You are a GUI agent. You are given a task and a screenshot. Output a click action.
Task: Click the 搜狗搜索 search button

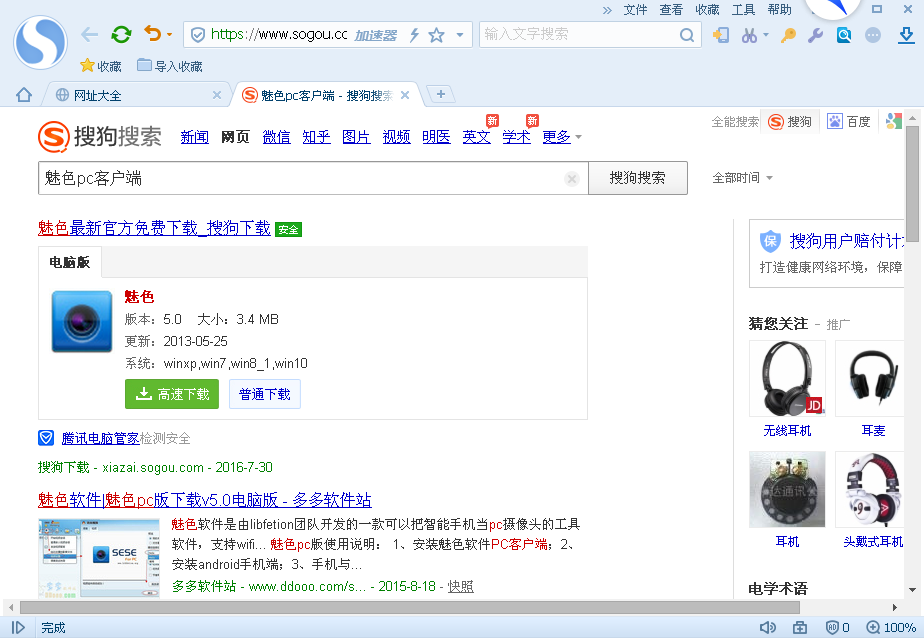point(638,178)
